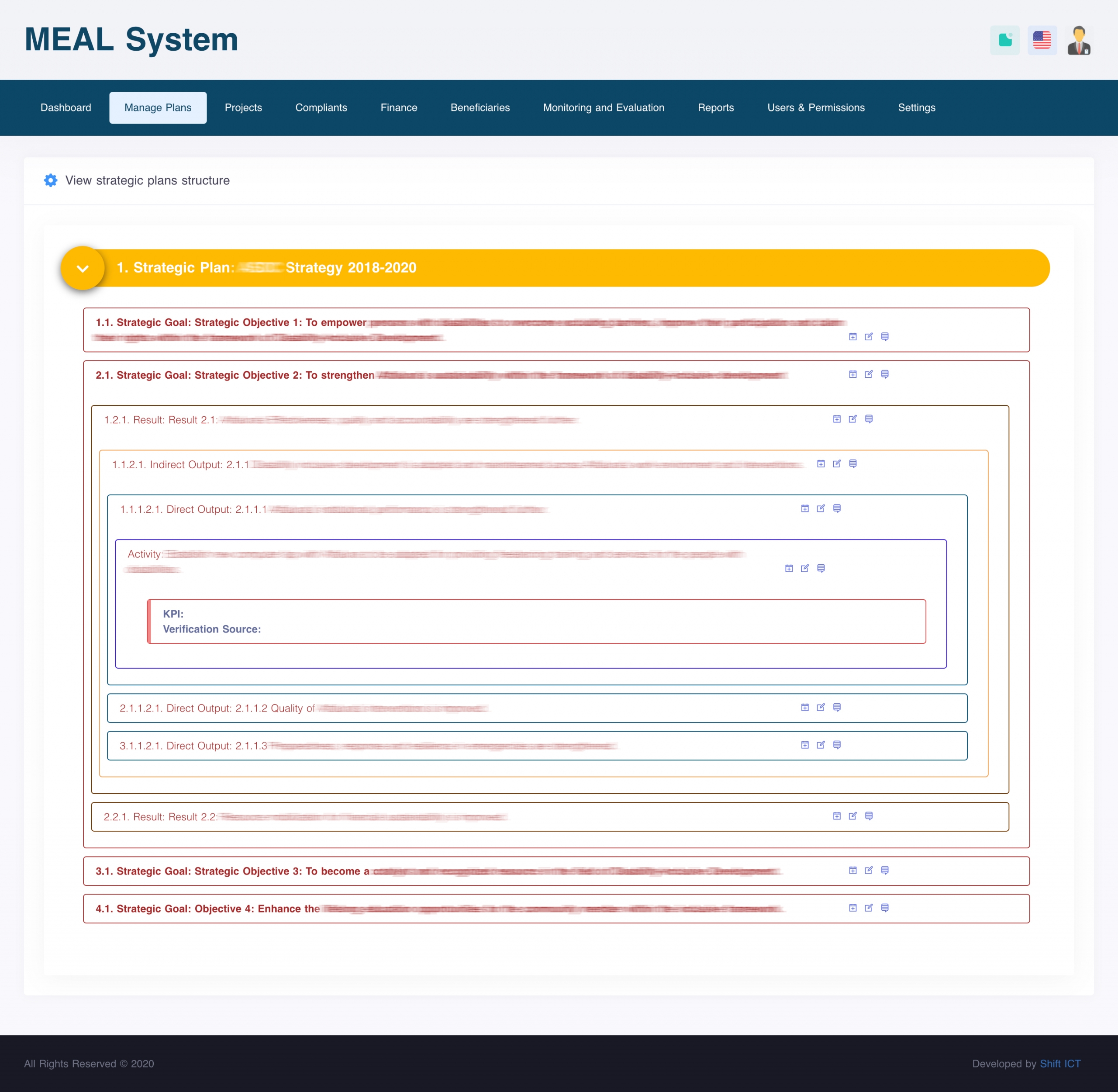The image size is (1118, 1092).
Task: Open the US flag language selector
Action: [x=1042, y=40]
